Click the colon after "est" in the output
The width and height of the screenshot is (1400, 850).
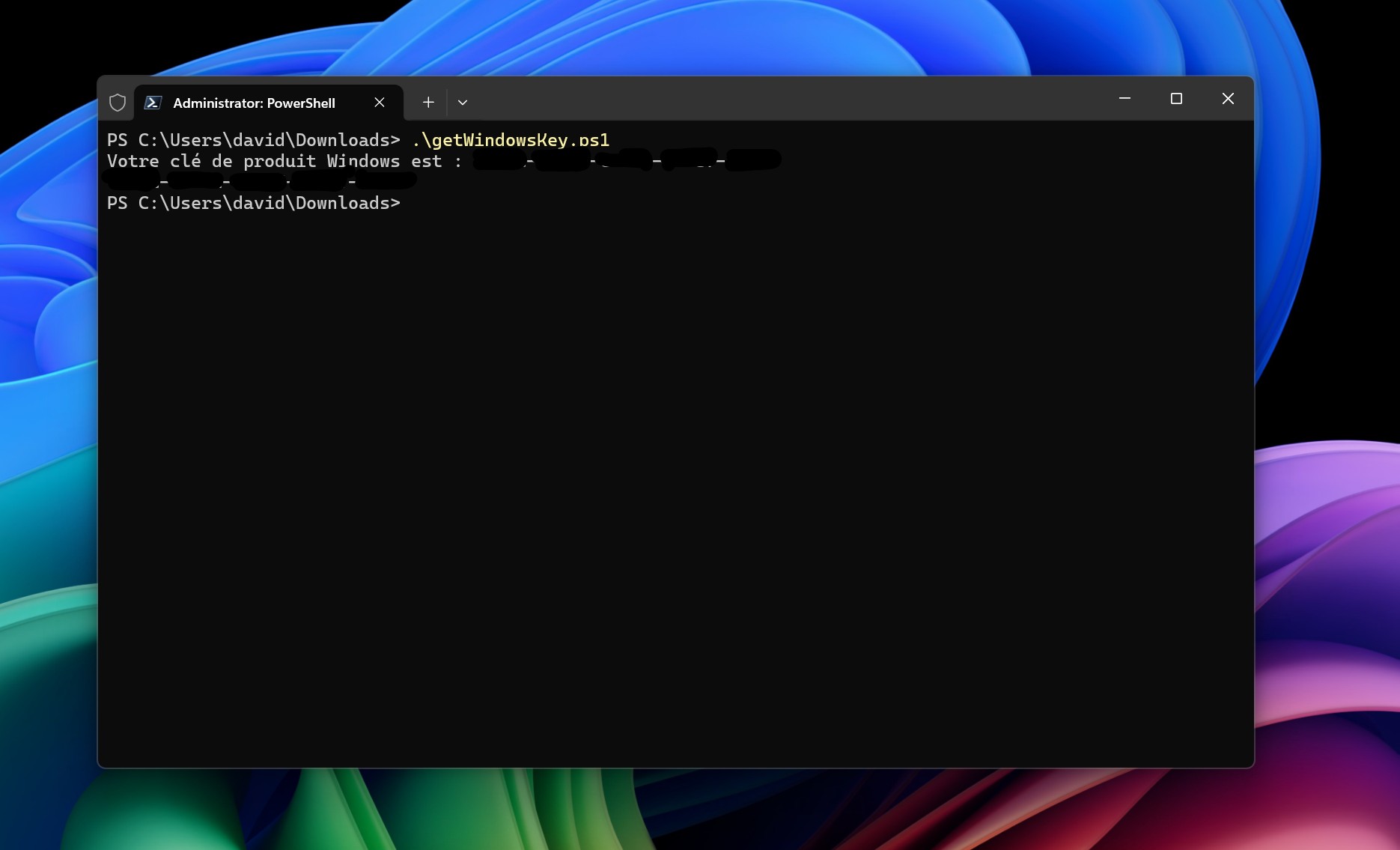[x=458, y=162]
